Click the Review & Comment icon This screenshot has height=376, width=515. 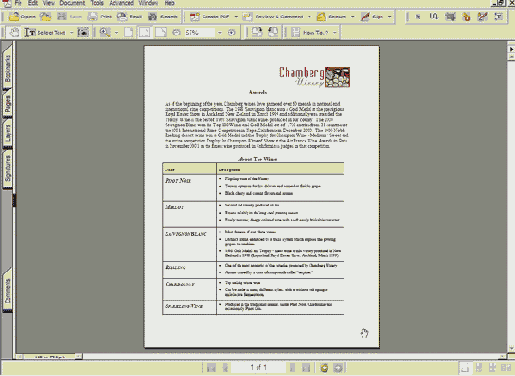pyautogui.click(x=247, y=16)
